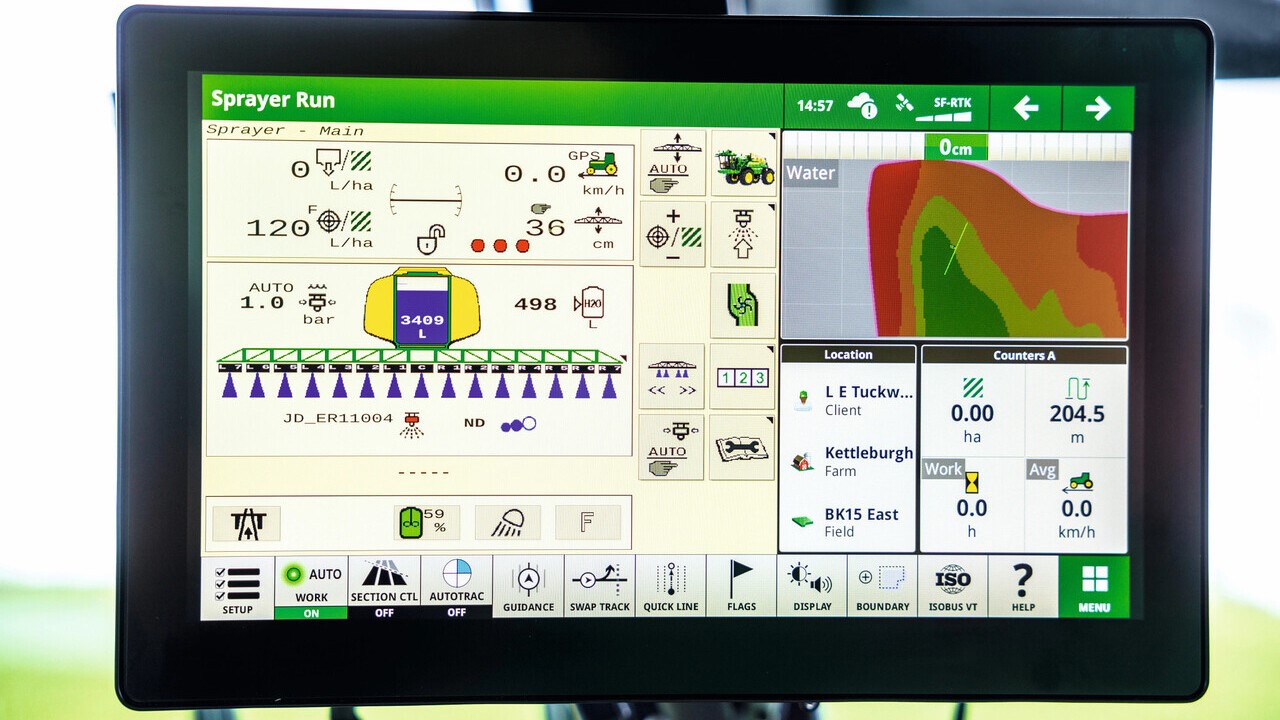Toggle pressure AUTO manual mode button

pyautogui.click(x=671, y=447)
